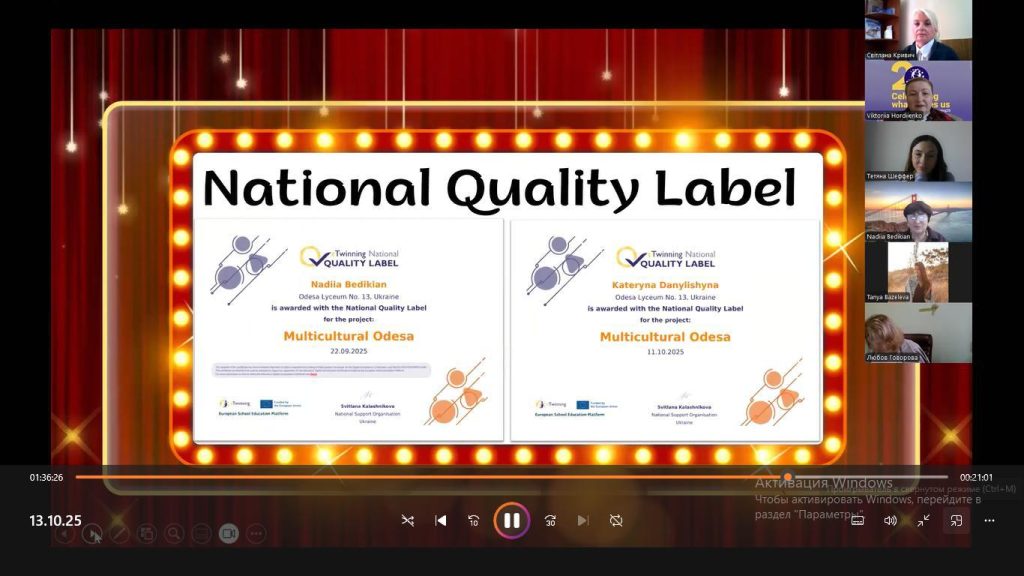
Task: Click Kateryna Danylishyna's quality label certificate
Action: coord(664,330)
